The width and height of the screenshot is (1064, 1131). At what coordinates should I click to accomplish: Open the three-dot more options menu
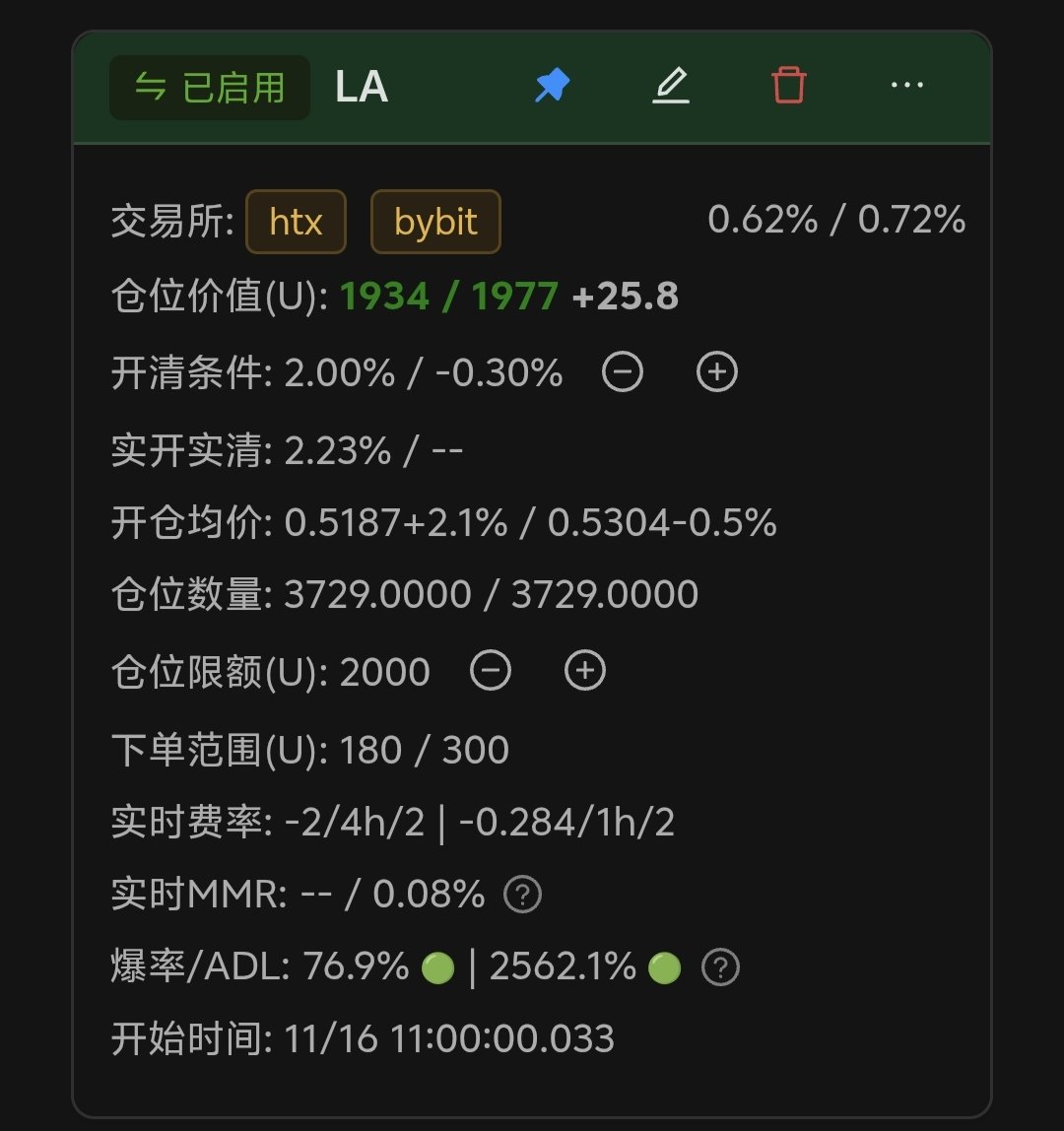906,86
